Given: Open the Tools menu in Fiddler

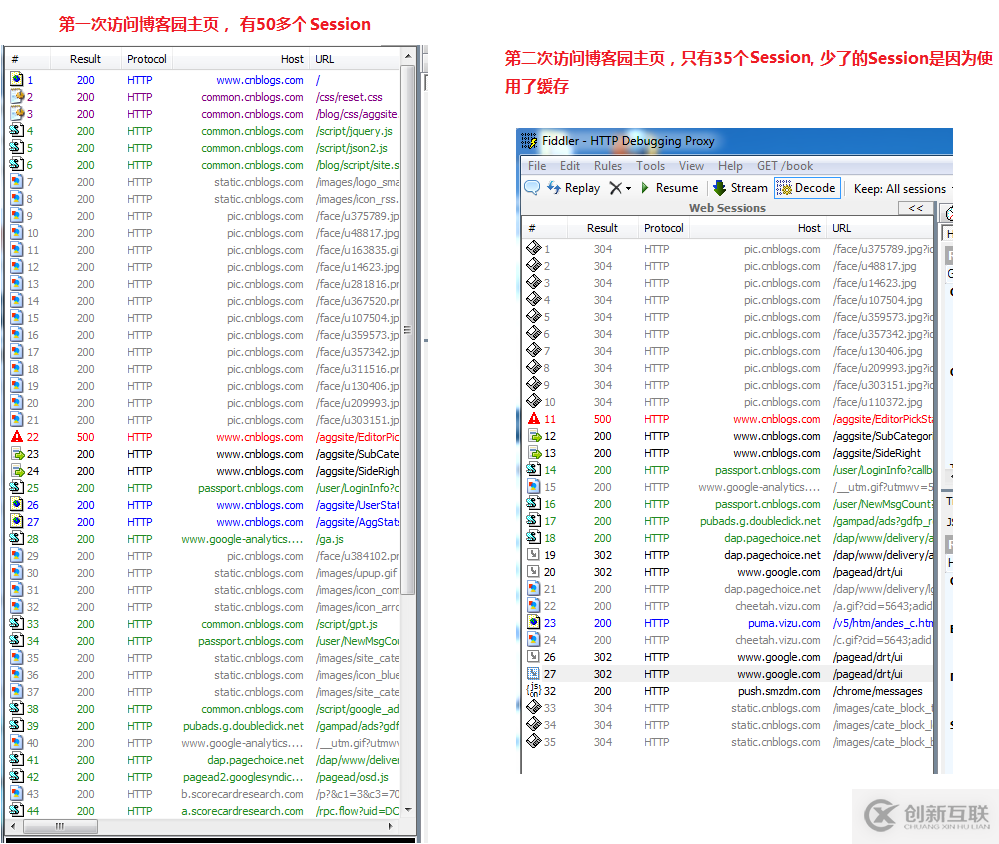Looking at the screenshot, I should tap(650, 166).
